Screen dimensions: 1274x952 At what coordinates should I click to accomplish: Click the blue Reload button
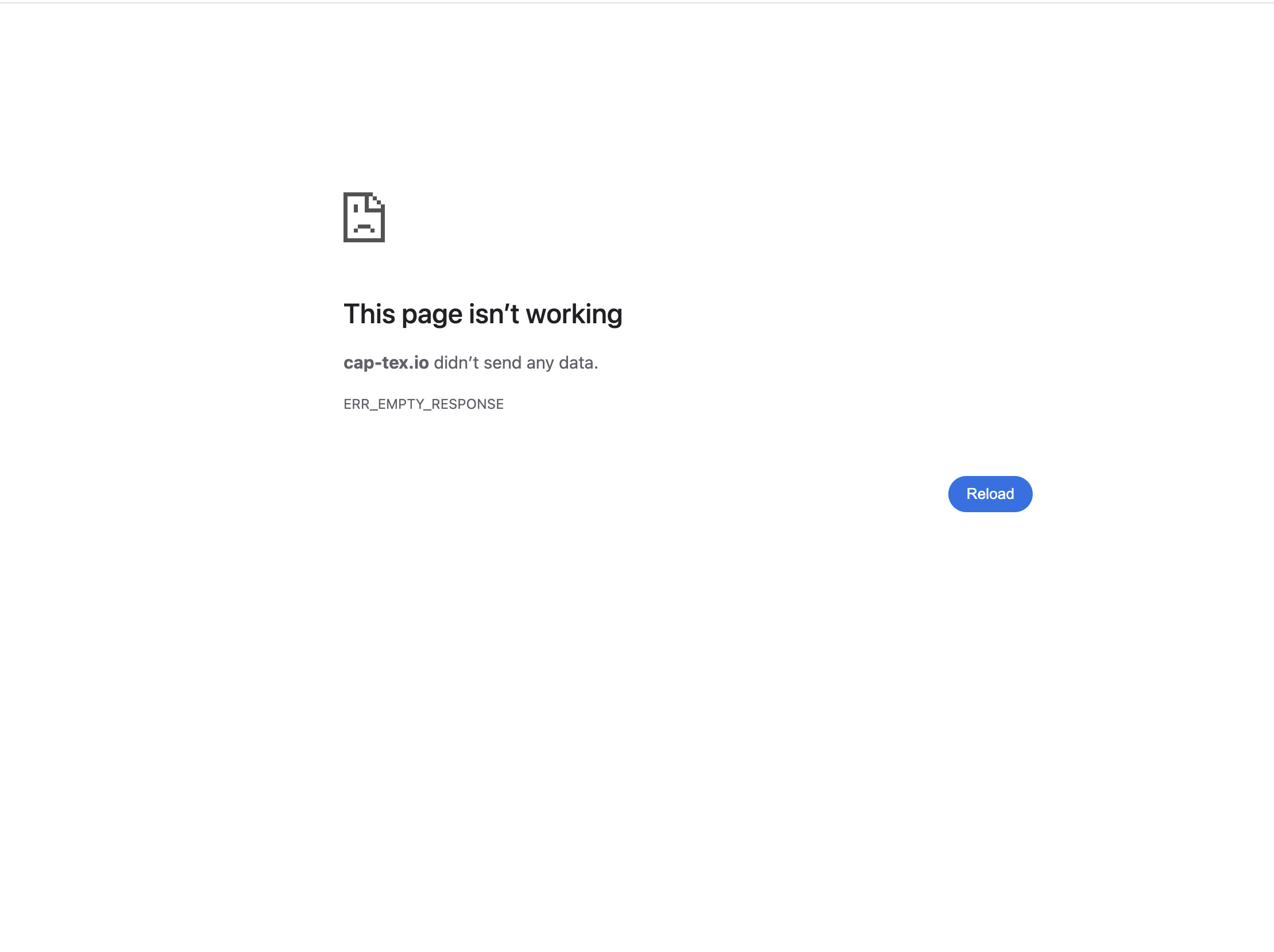pos(990,494)
